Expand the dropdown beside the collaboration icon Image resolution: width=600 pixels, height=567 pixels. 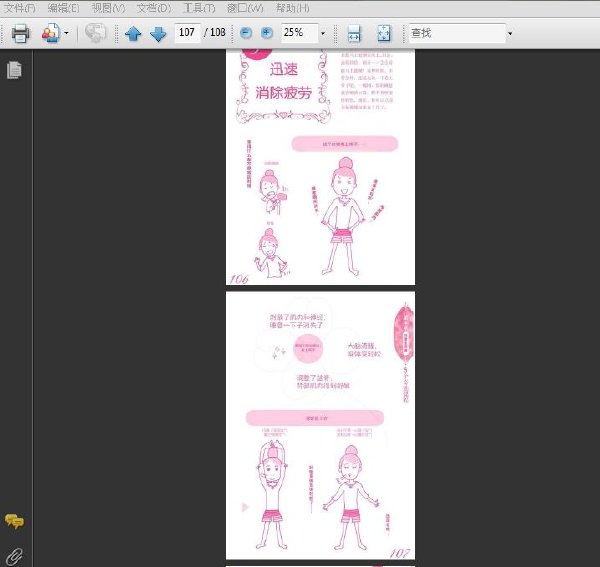pos(66,33)
